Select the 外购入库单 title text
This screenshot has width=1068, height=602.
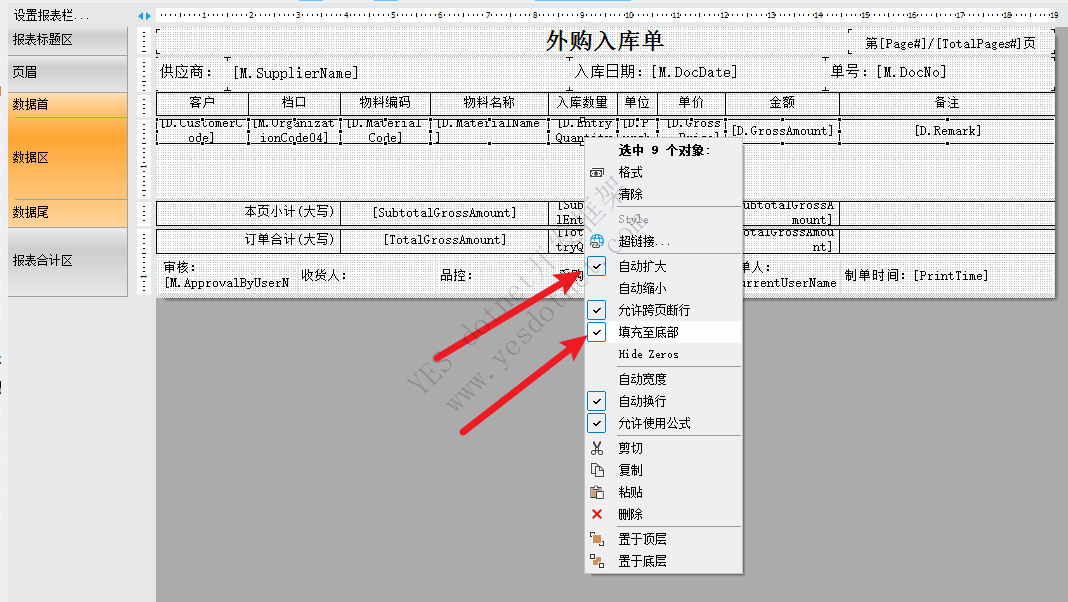tap(605, 41)
